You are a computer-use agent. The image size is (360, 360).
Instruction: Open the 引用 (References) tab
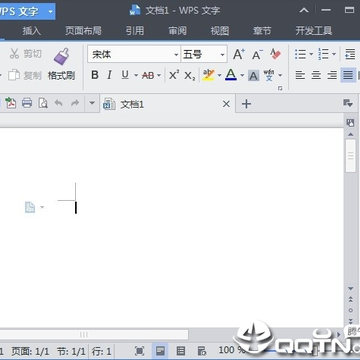click(135, 31)
